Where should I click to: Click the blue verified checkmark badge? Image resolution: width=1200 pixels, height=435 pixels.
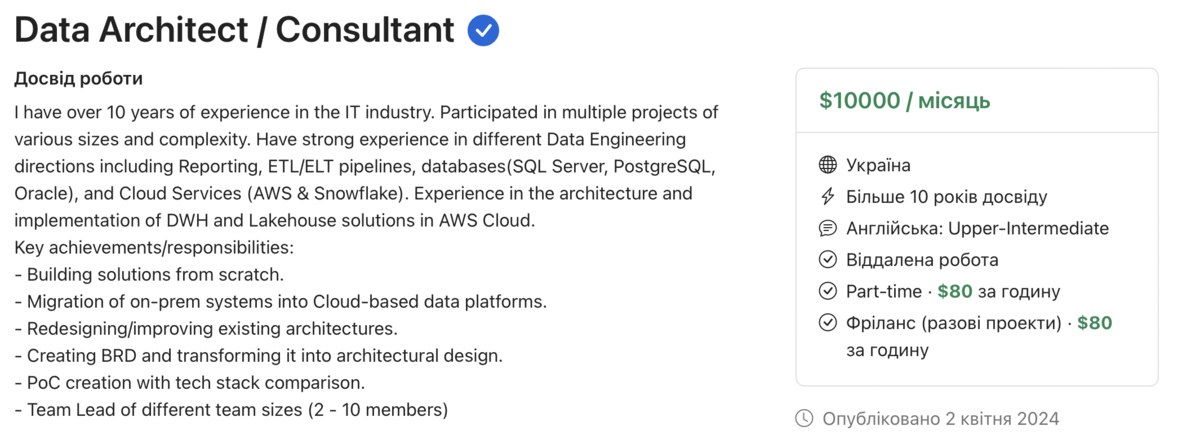tap(483, 30)
